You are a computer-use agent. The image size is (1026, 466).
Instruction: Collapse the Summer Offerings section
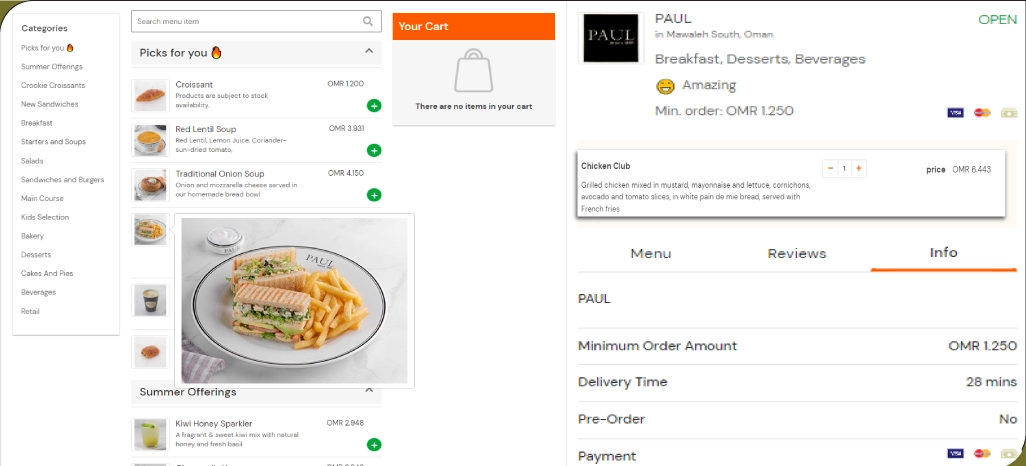click(368, 390)
